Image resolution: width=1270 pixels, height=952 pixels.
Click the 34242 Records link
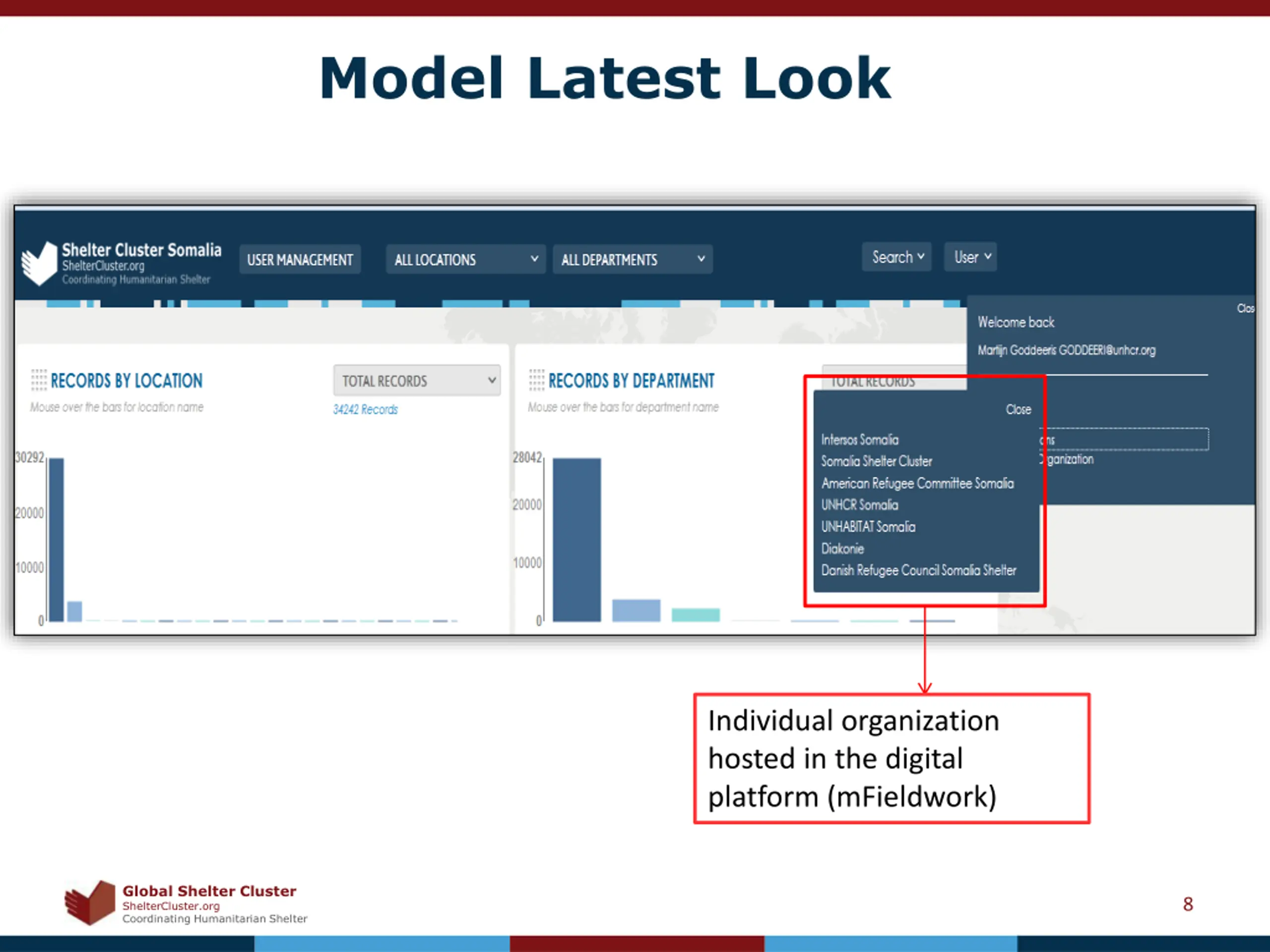365,410
